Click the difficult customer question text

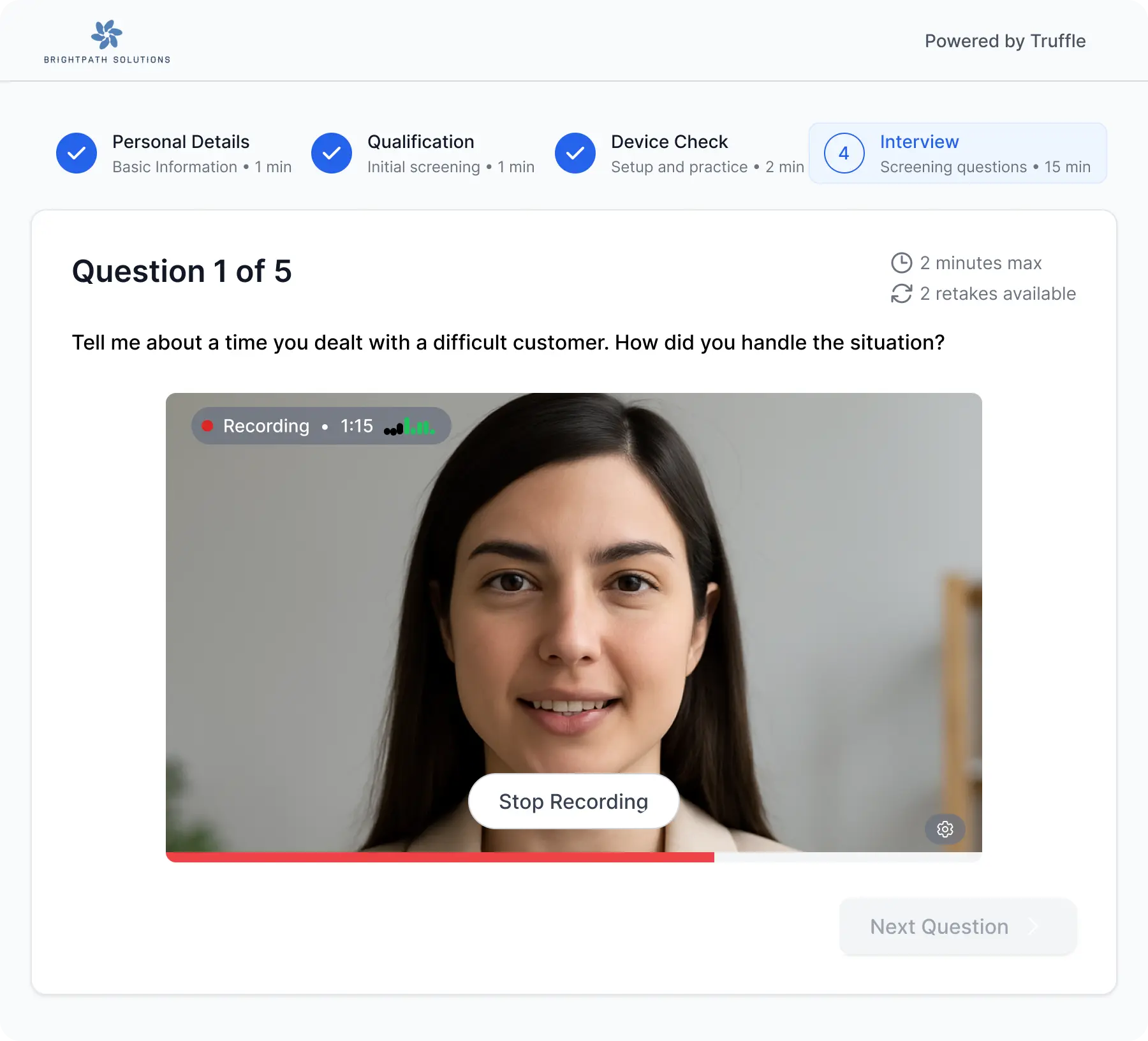click(508, 343)
